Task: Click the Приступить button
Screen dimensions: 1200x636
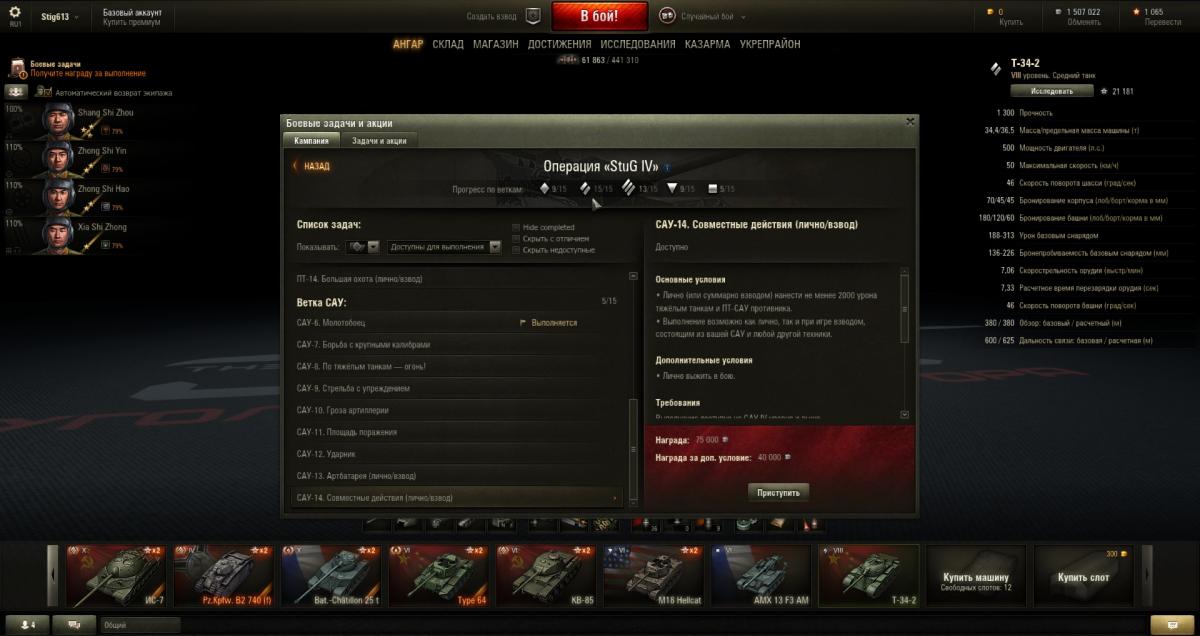Action: [779, 492]
